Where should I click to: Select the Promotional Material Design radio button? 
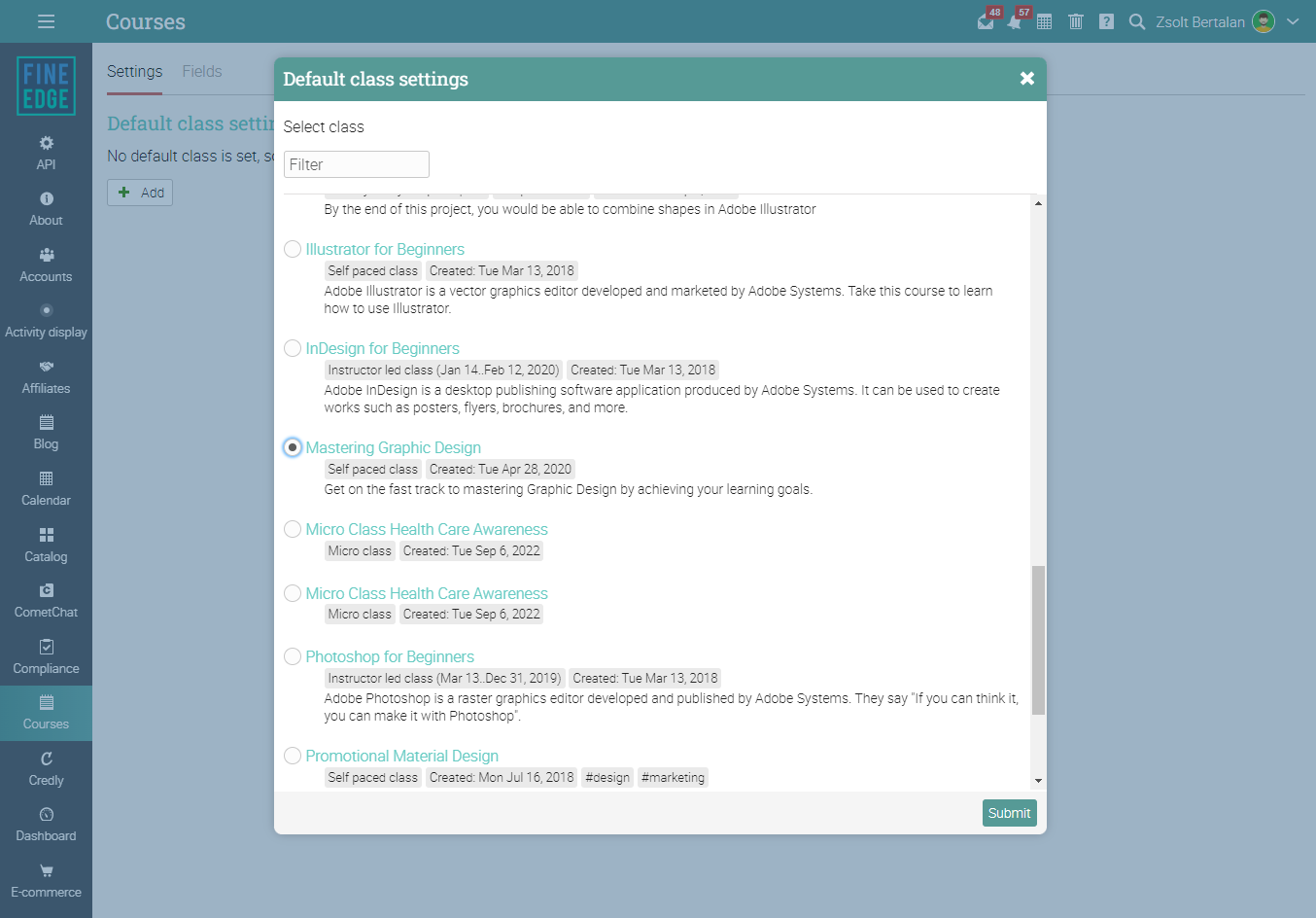tap(293, 756)
